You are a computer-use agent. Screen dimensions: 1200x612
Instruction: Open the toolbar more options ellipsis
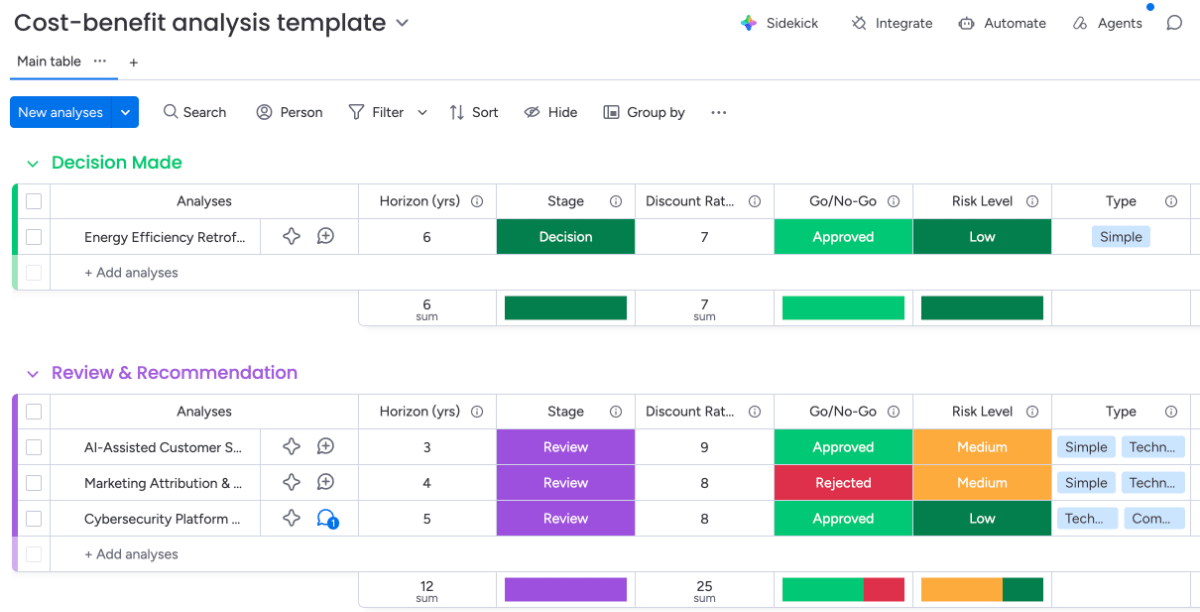[x=719, y=112]
